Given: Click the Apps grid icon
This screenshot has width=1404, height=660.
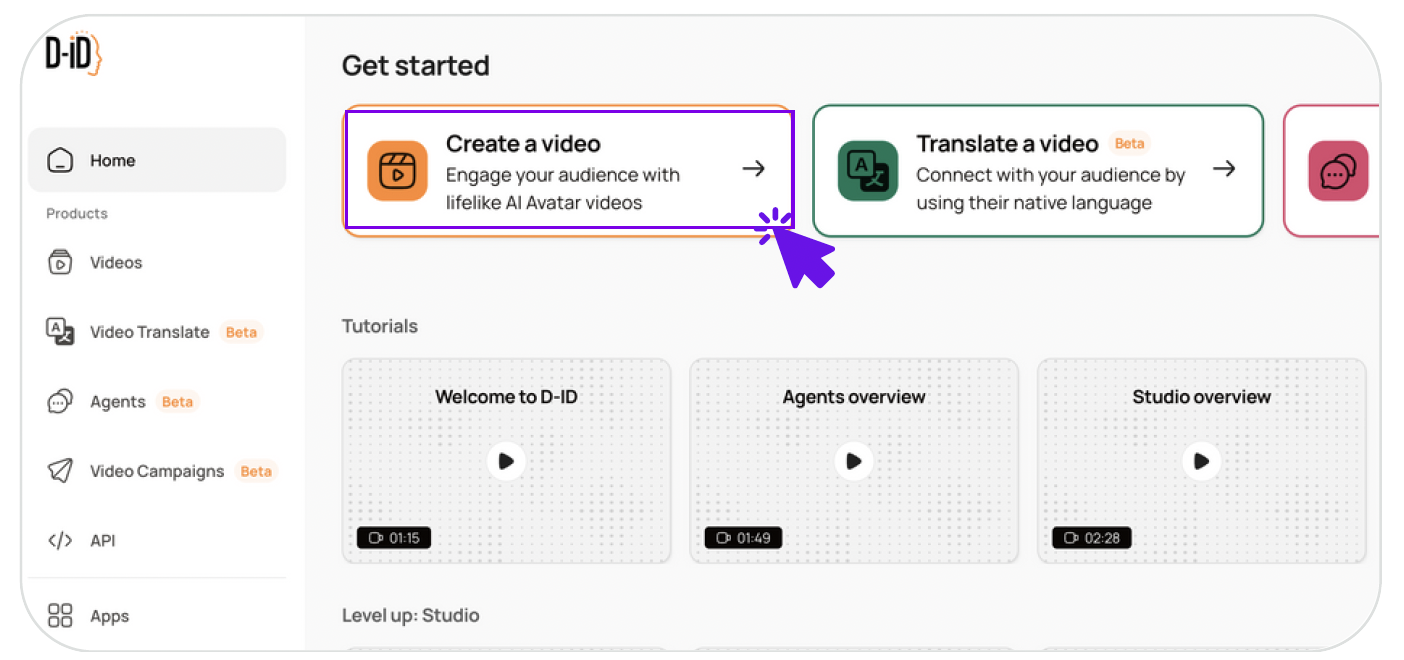Looking at the screenshot, I should click(61, 616).
